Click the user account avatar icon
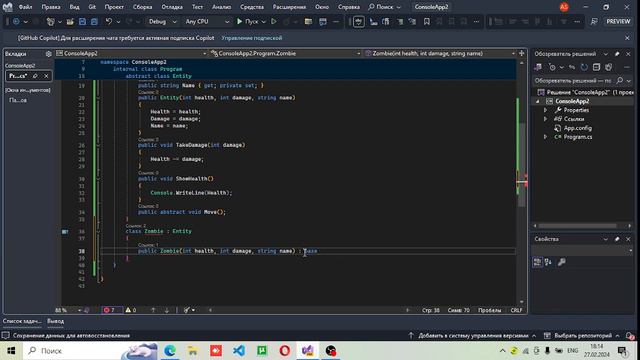The image size is (640, 360). tap(564, 7)
